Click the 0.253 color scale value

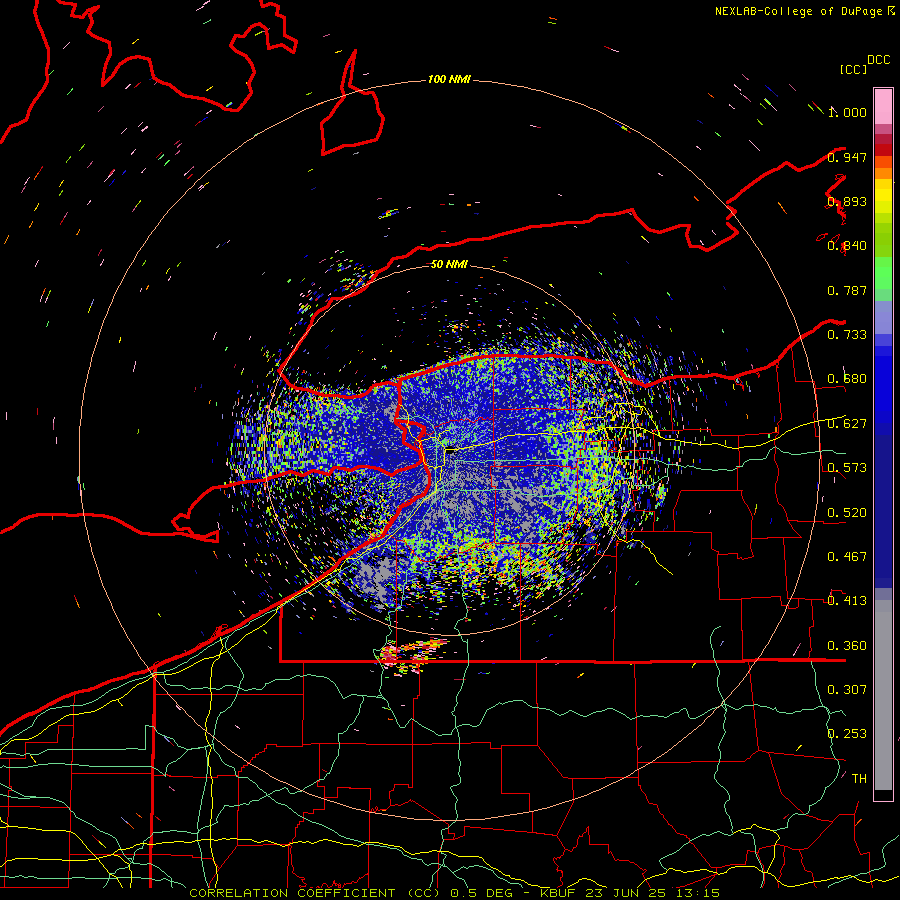pos(847,734)
